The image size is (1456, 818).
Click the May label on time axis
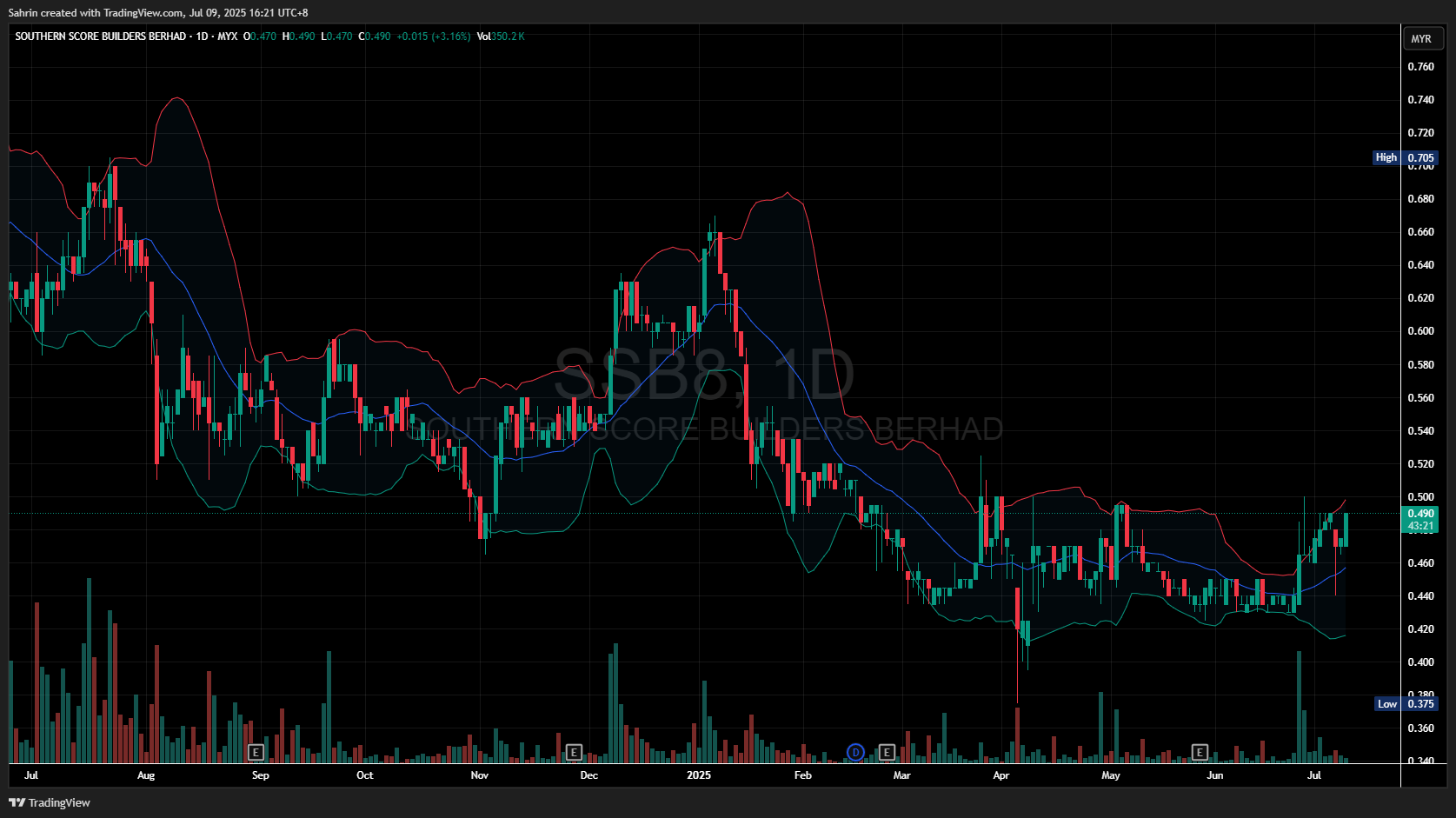coord(1111,775)
